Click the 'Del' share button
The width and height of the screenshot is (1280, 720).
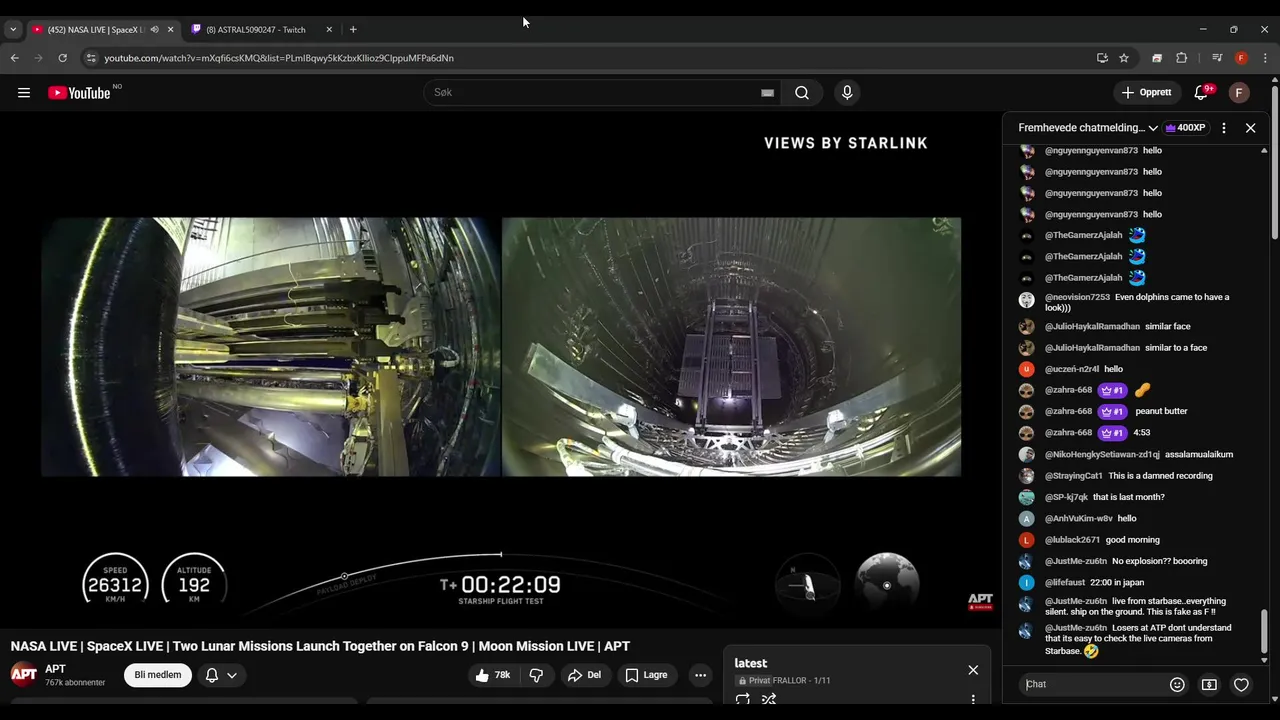pos(584,675)
